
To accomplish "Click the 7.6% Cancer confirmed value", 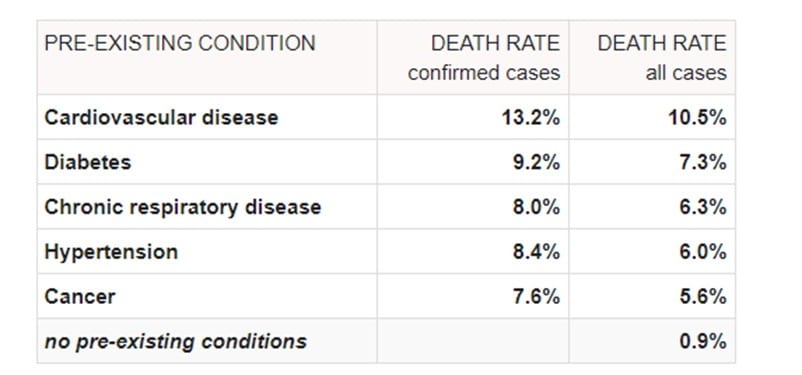I will point(537,297).
